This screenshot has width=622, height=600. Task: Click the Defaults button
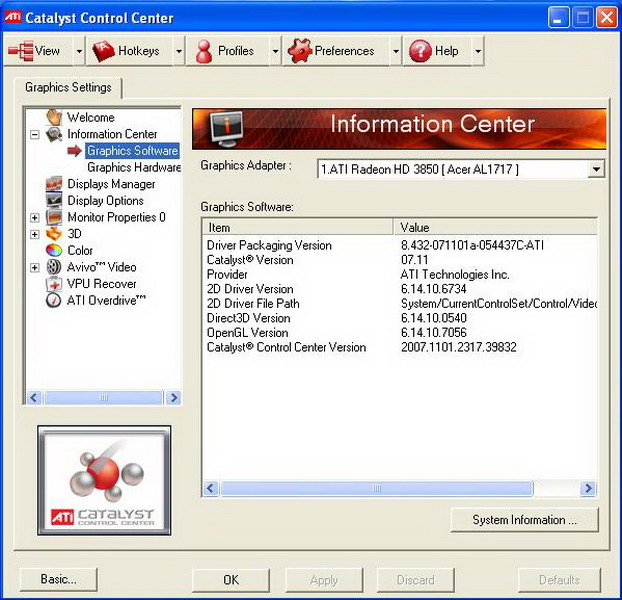(559, 580)
